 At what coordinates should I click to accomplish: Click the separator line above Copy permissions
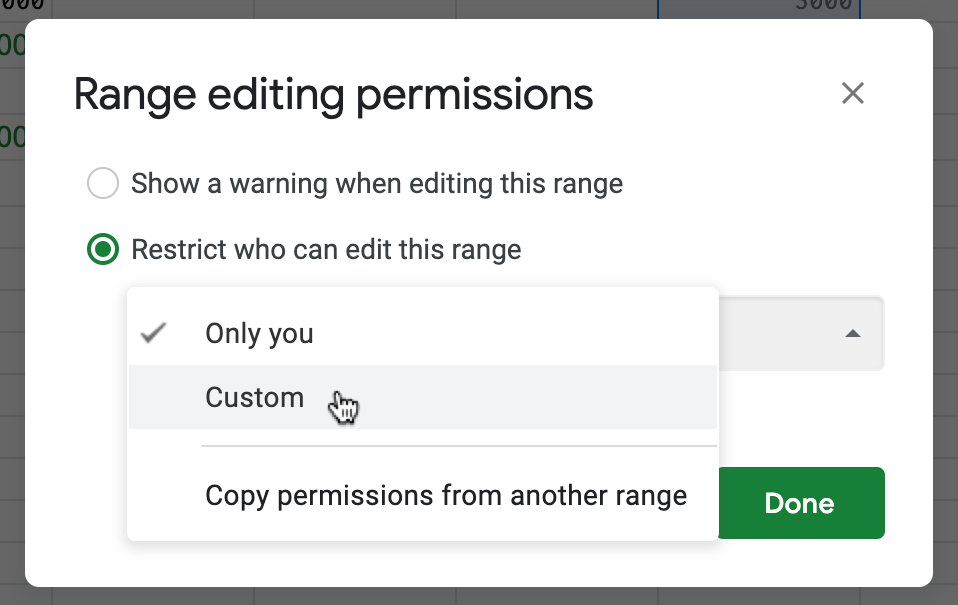(x=458, y=446)
